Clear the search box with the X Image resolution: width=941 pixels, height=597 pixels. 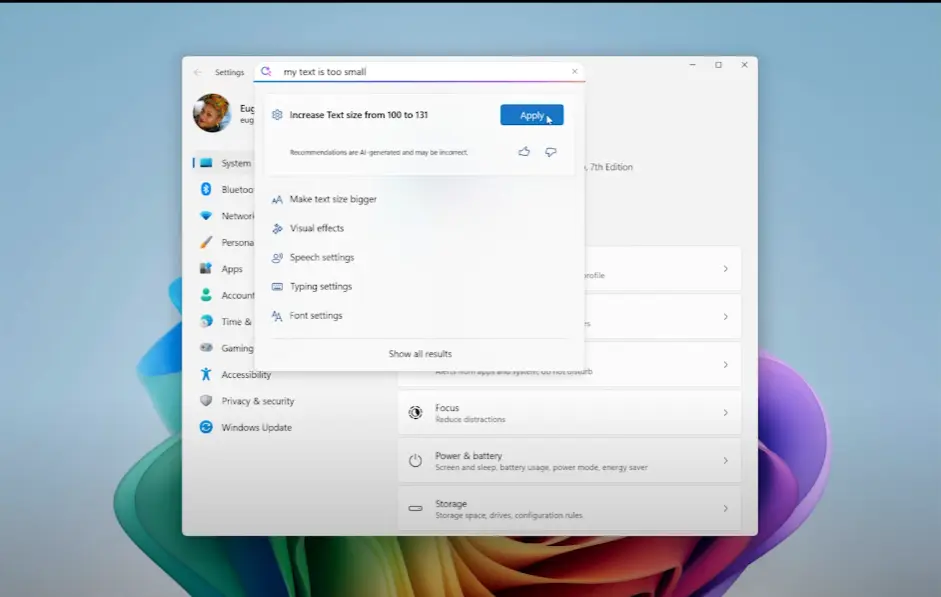(x=574, y=71)
